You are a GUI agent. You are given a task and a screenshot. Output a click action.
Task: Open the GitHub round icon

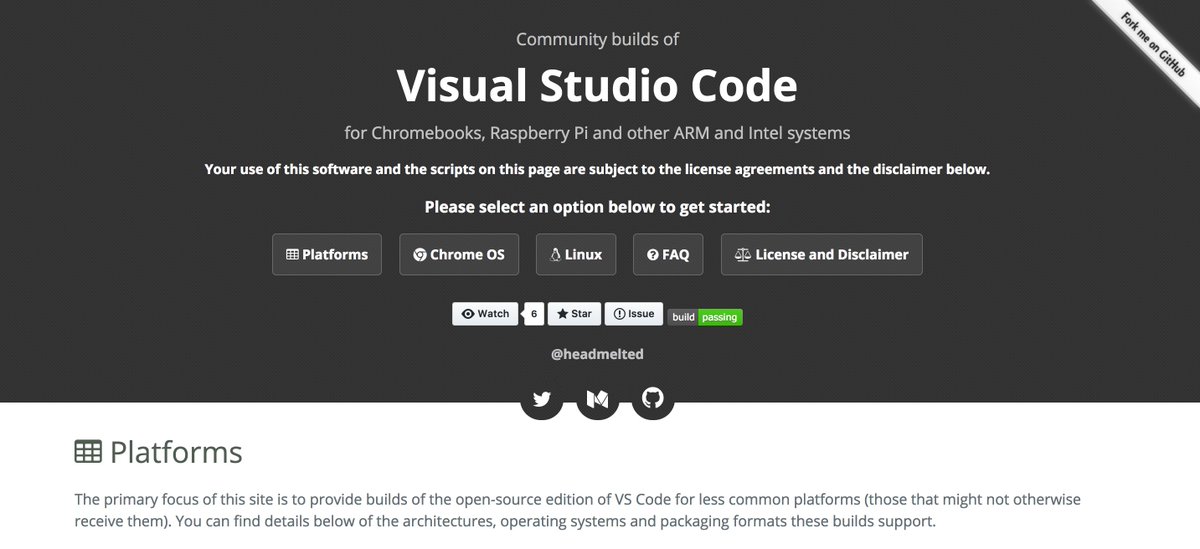coord(653,399)
